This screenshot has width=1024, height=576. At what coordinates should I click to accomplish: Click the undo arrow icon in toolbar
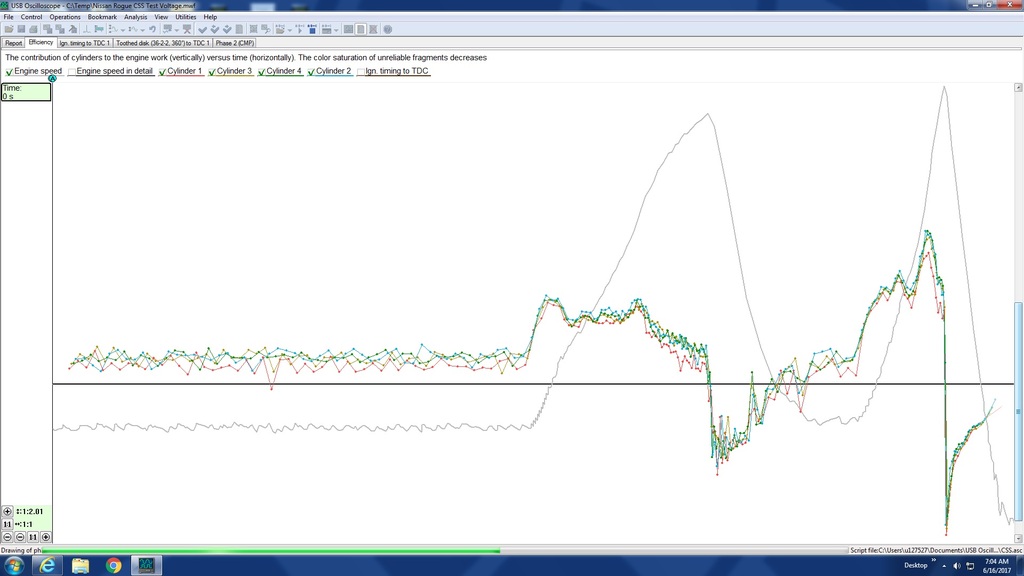[152, 29]
